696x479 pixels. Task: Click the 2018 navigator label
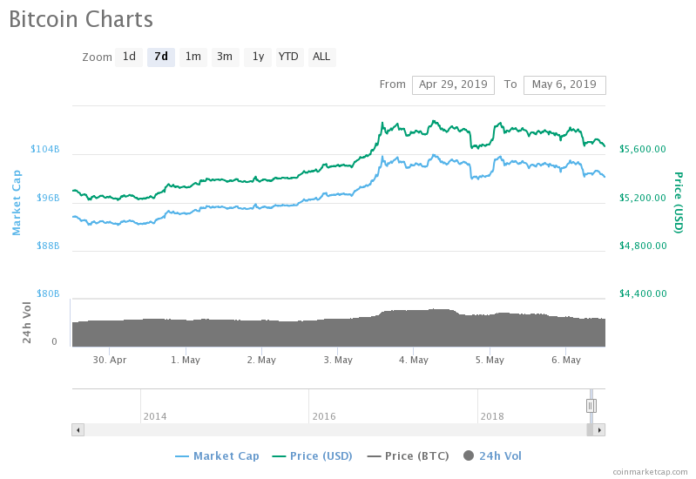[492, 416]
